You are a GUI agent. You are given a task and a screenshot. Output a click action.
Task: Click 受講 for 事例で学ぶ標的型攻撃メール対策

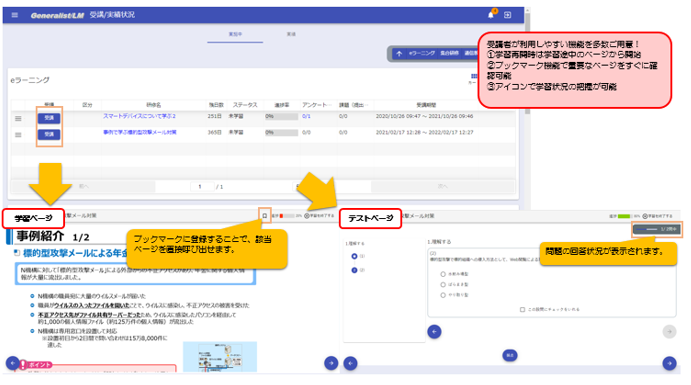pyautogui.click(x=49, y=134)
